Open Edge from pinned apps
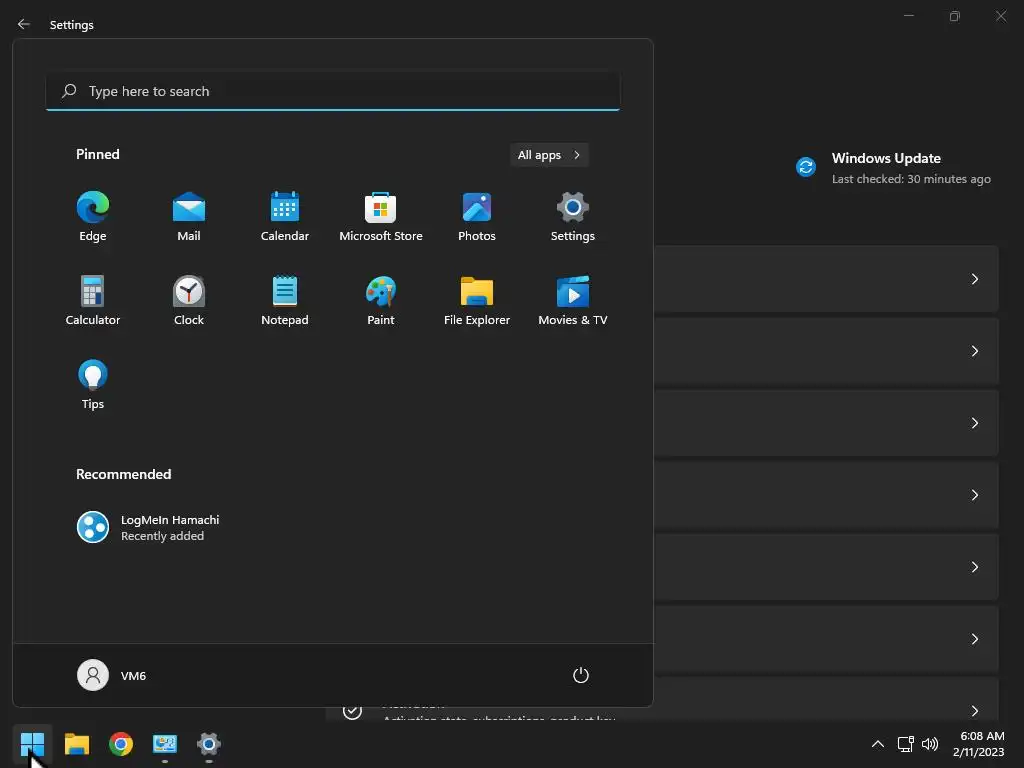The image size is (1024, 768). (x=93, y=217)
